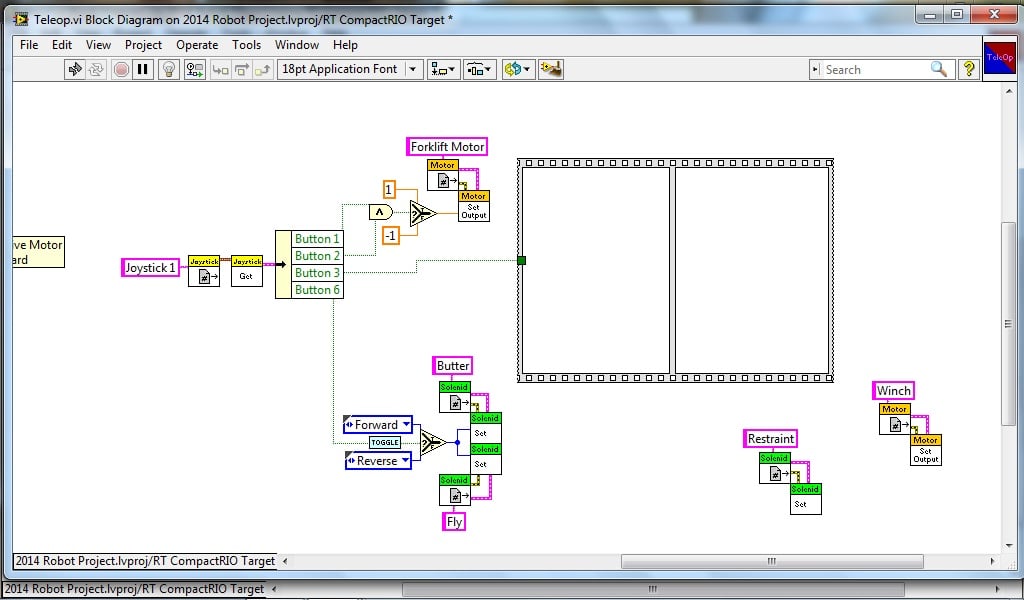
Task: Click the horizontal scrollbar right arrow
Action: pos(993,561)
